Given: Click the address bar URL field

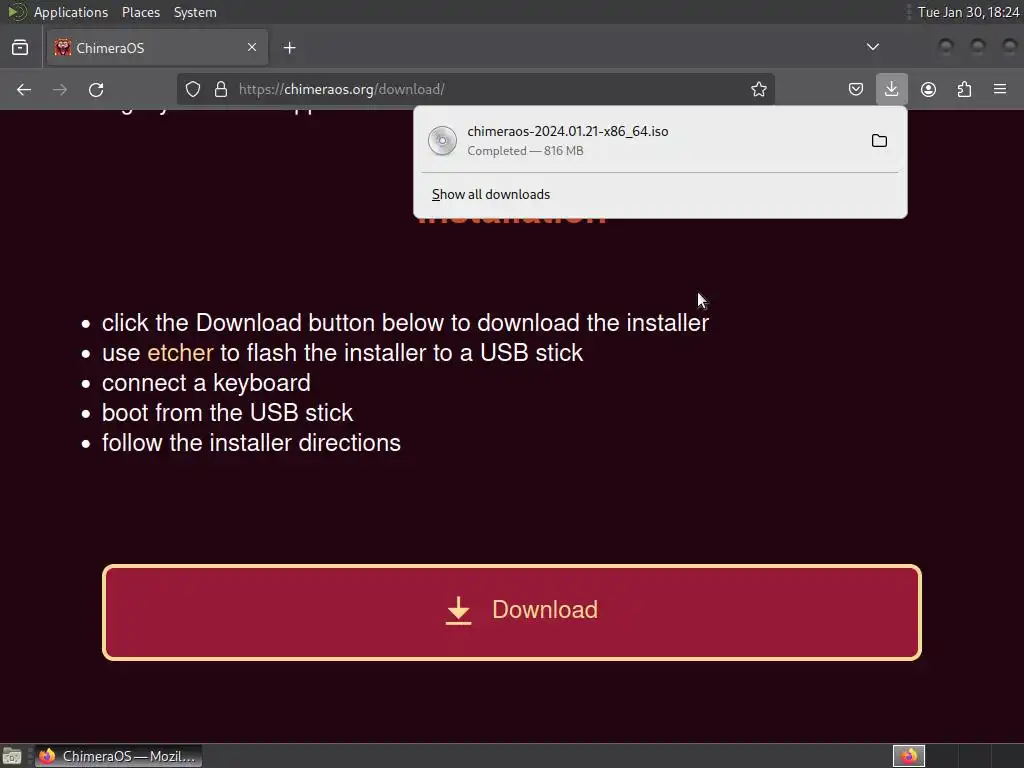Looking at the screenshot, I should (x=475, y=89).
